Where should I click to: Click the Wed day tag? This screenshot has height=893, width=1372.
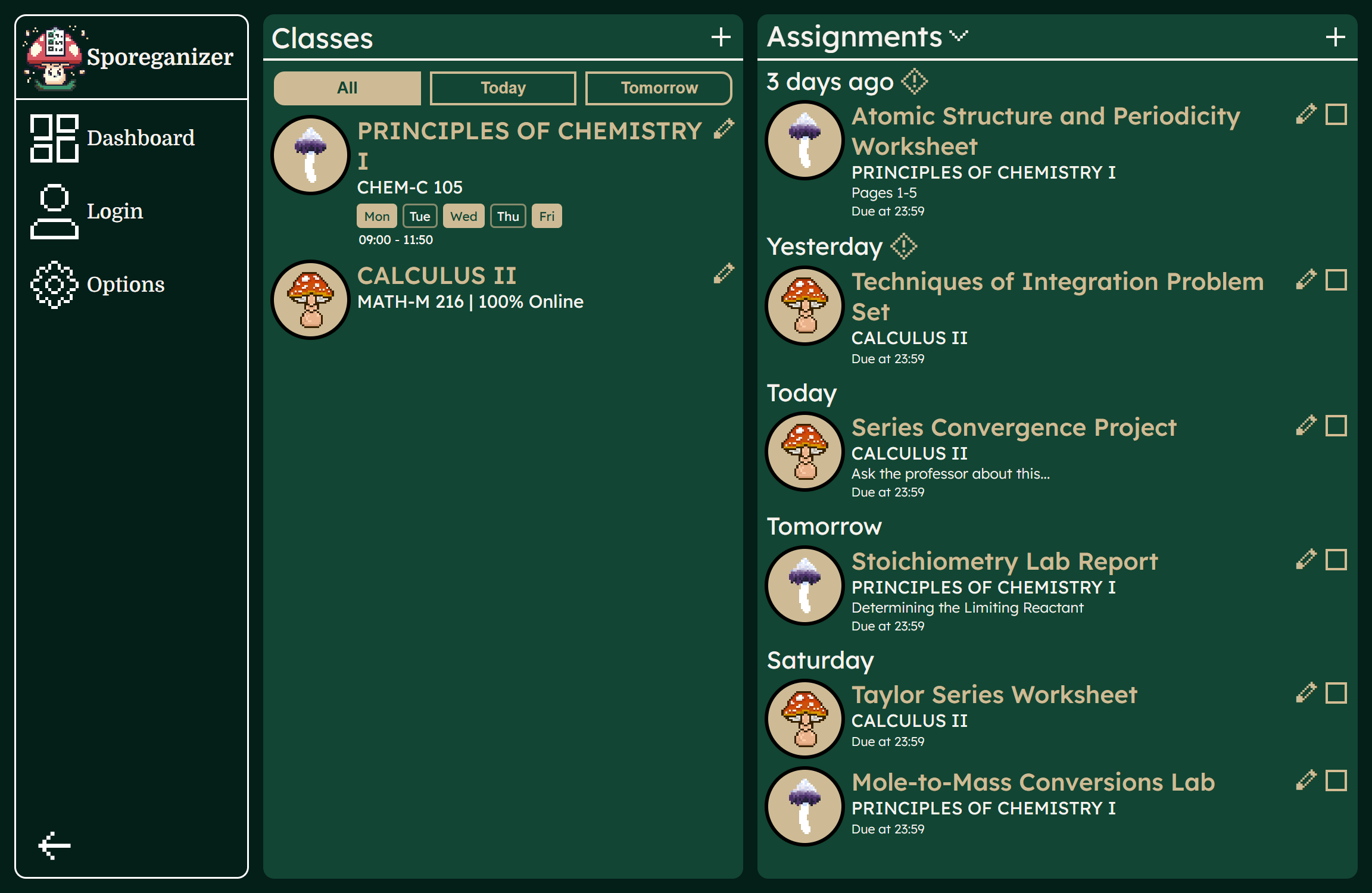coord(463,216)
